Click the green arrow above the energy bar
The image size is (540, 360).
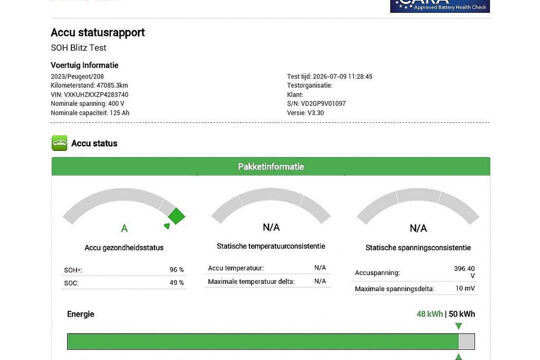tap(458, 326)
